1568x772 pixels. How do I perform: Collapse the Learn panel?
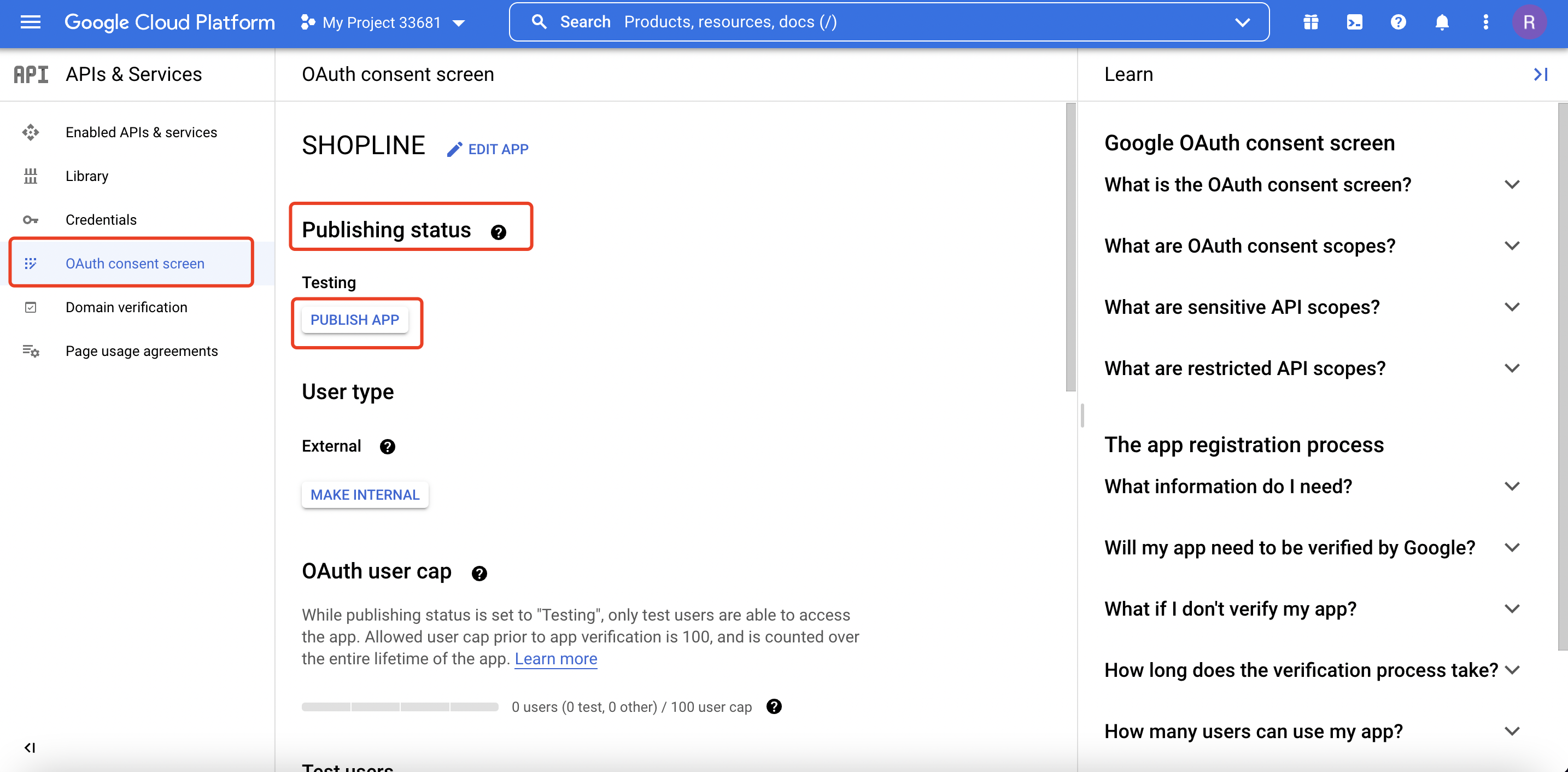(1540, 74)
